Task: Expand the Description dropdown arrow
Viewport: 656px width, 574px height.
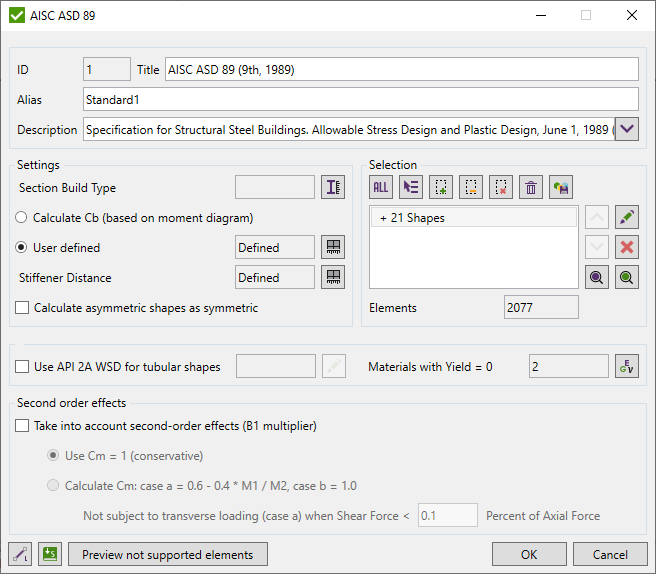Action: pos(627,129)
